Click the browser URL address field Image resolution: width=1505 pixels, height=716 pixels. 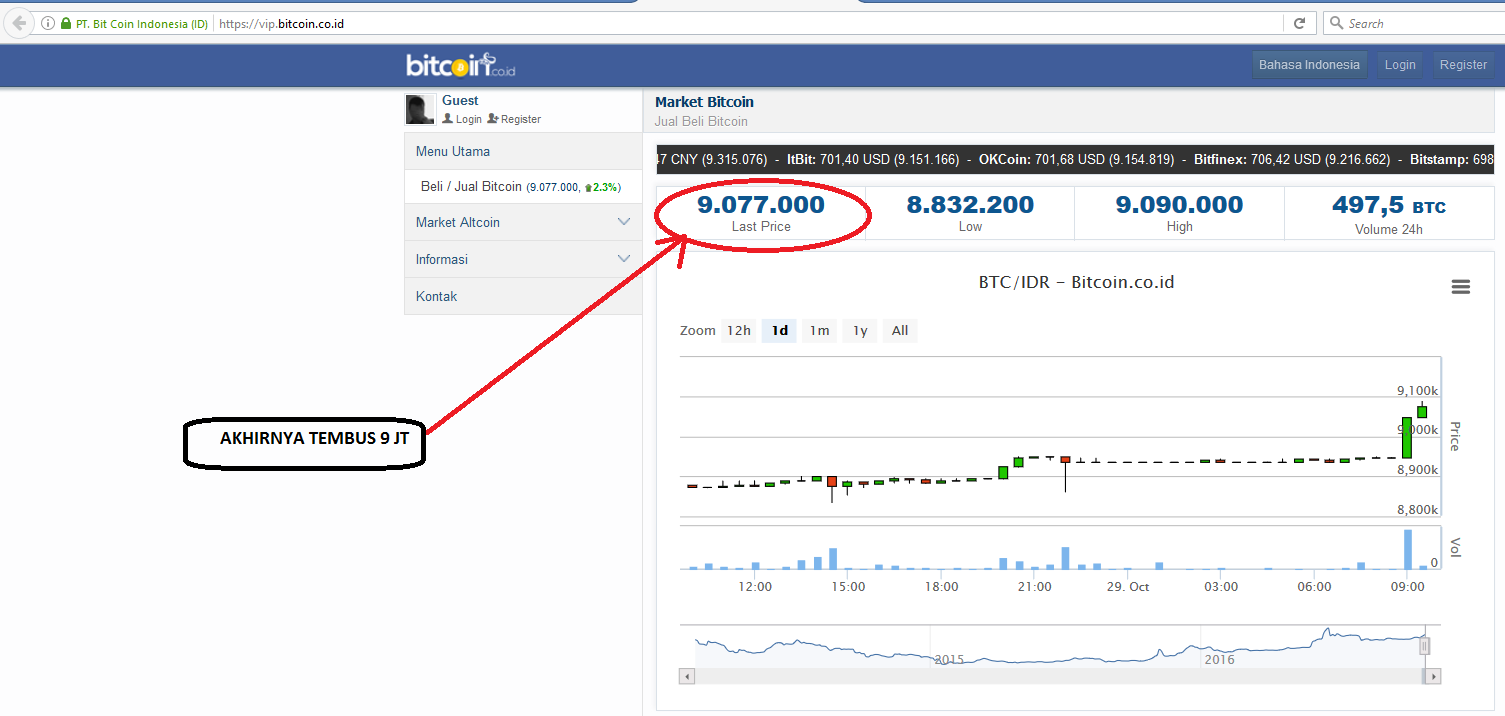coord(750,23)
